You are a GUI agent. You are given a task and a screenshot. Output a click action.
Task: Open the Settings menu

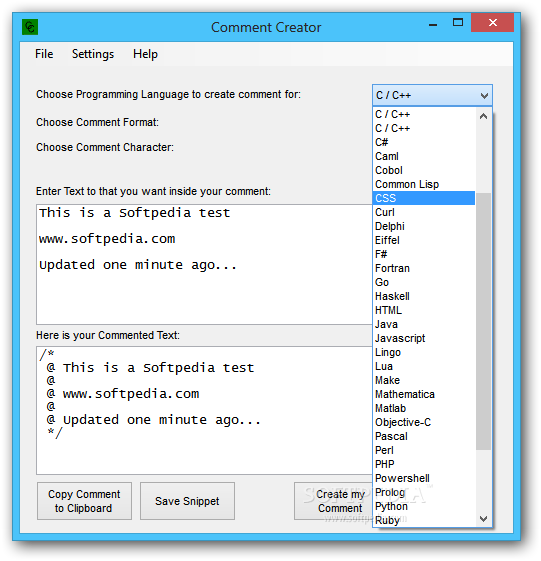click(x=93, y=54)
